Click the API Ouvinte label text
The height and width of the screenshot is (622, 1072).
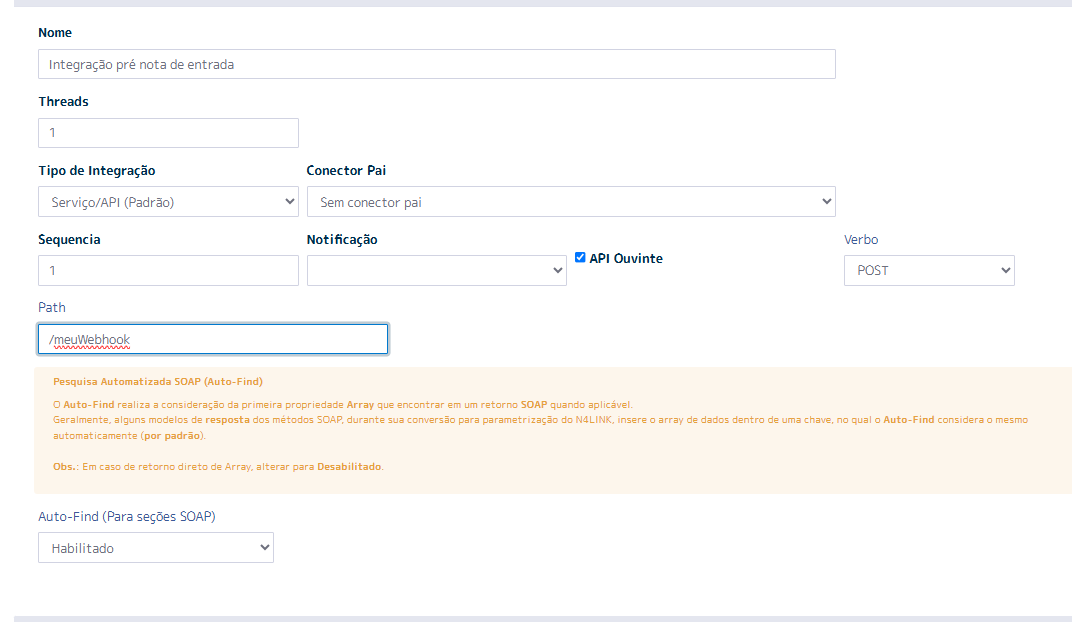point(626,258)
